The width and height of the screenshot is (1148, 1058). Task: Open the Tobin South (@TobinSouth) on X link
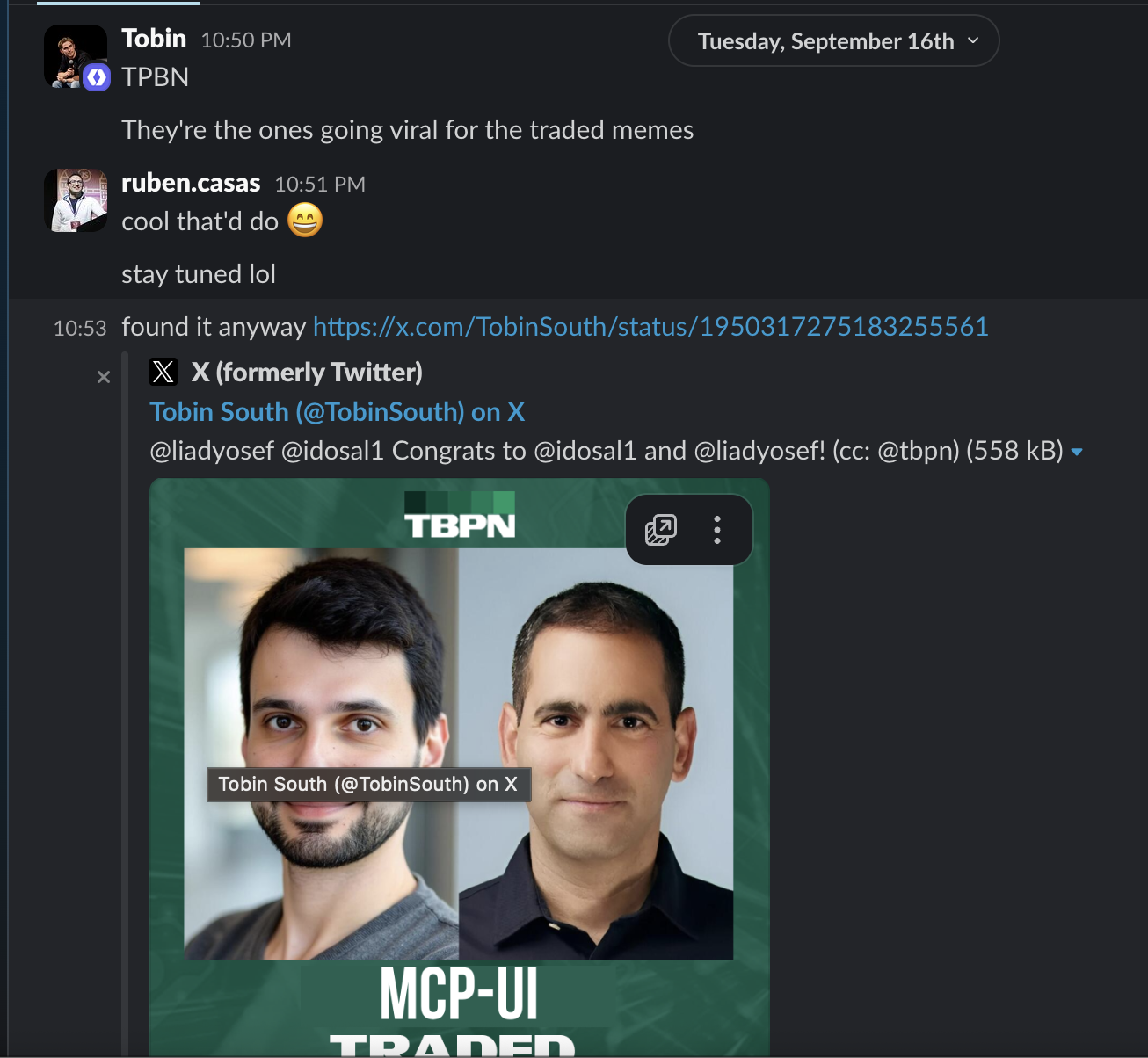point(337,411)
